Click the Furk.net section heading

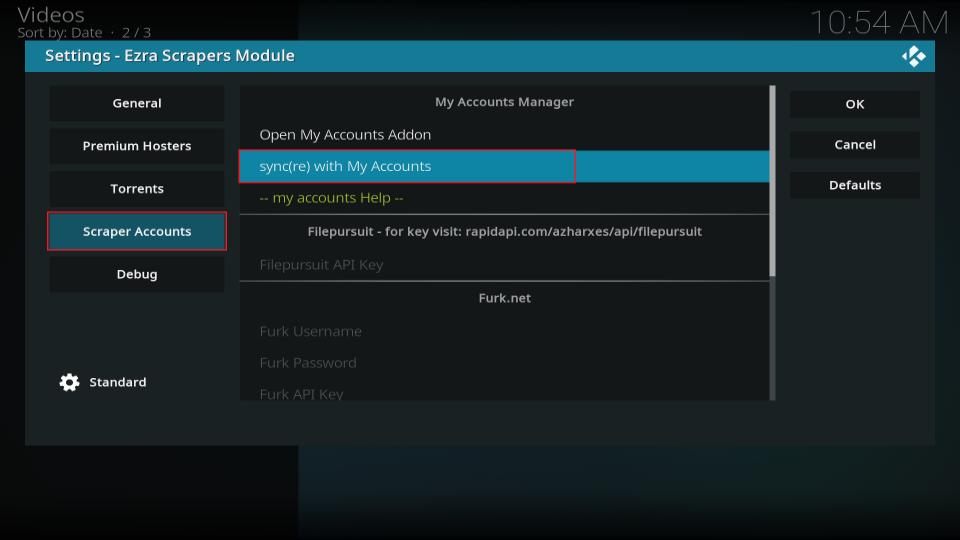[x=504, y=298]
